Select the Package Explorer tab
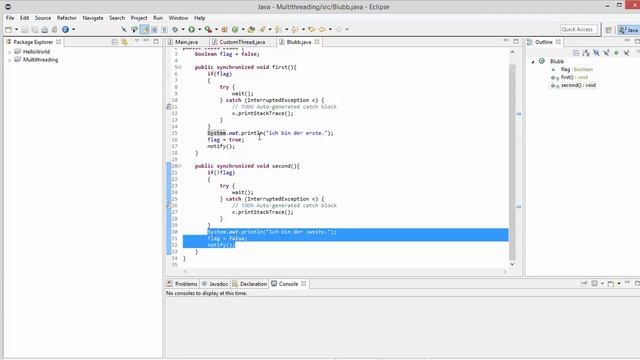This screenshot has height=360, width=640. [x=33, y=42]
